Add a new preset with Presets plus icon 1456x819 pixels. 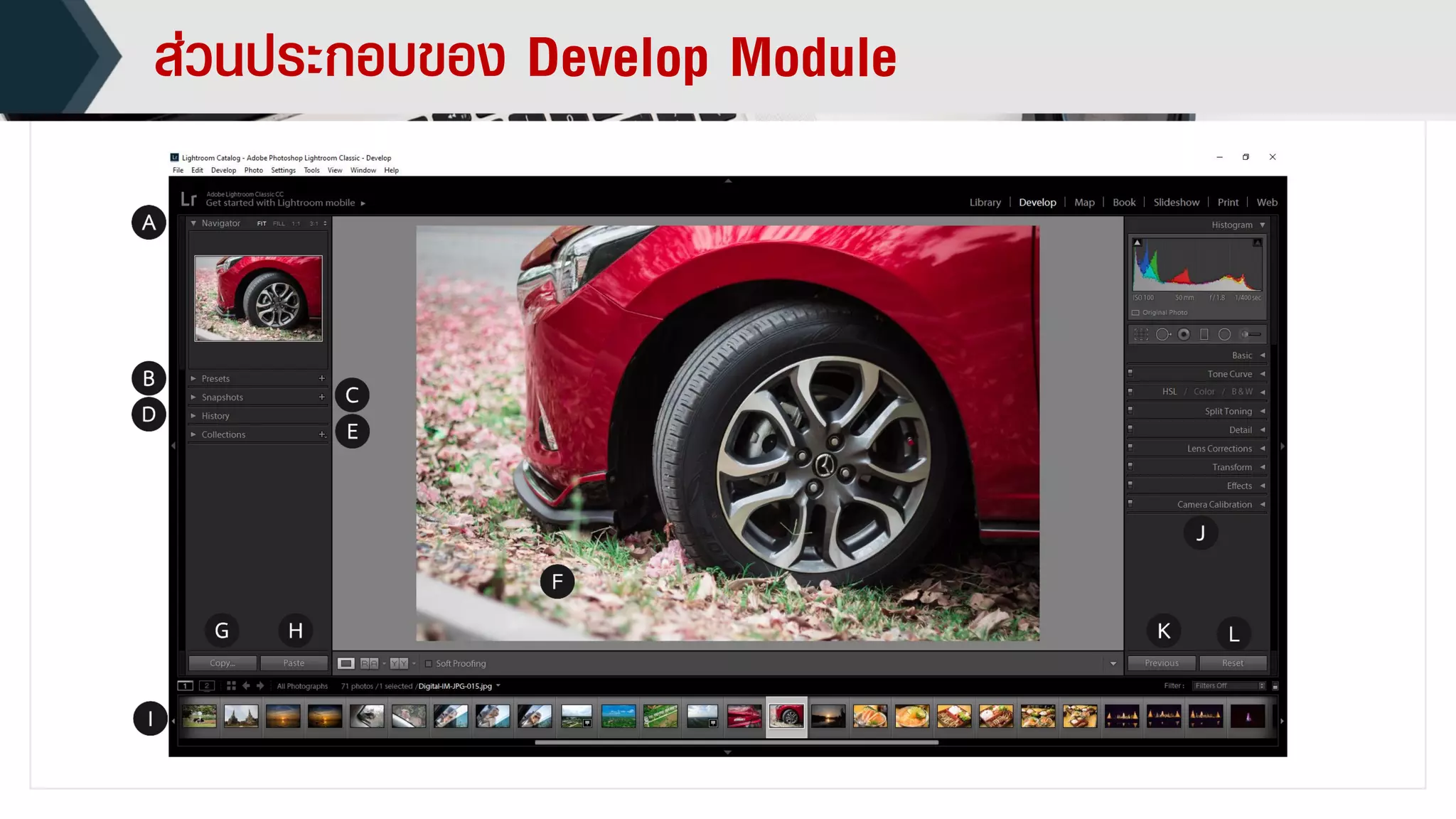(322, 378)
